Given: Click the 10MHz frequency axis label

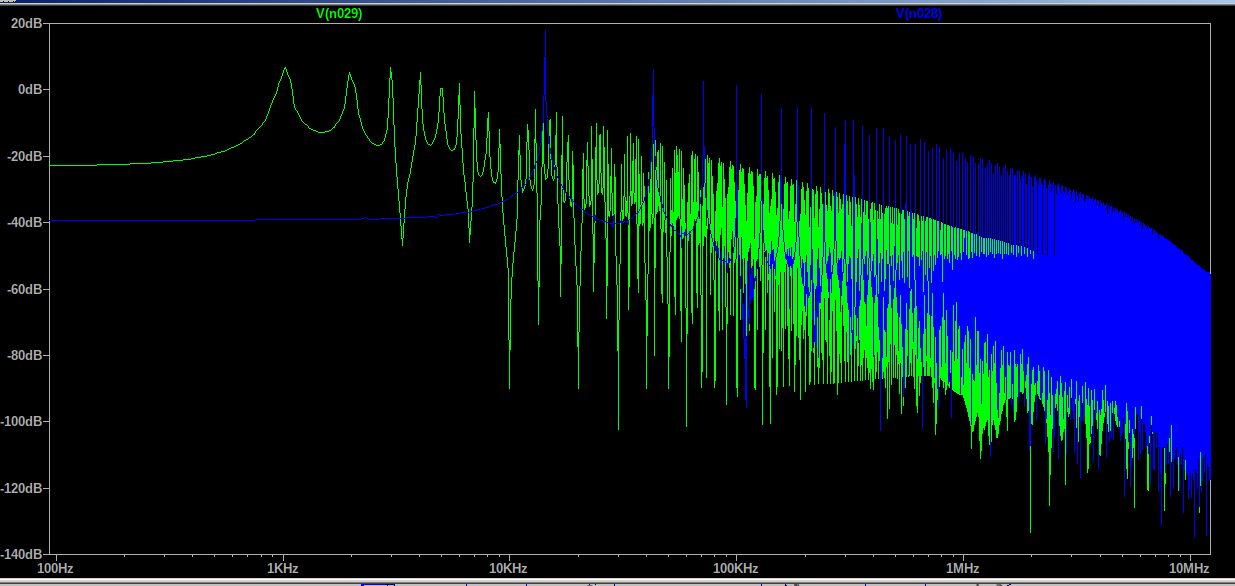Looking at the screenshot, I should (x=1190, y=569).
